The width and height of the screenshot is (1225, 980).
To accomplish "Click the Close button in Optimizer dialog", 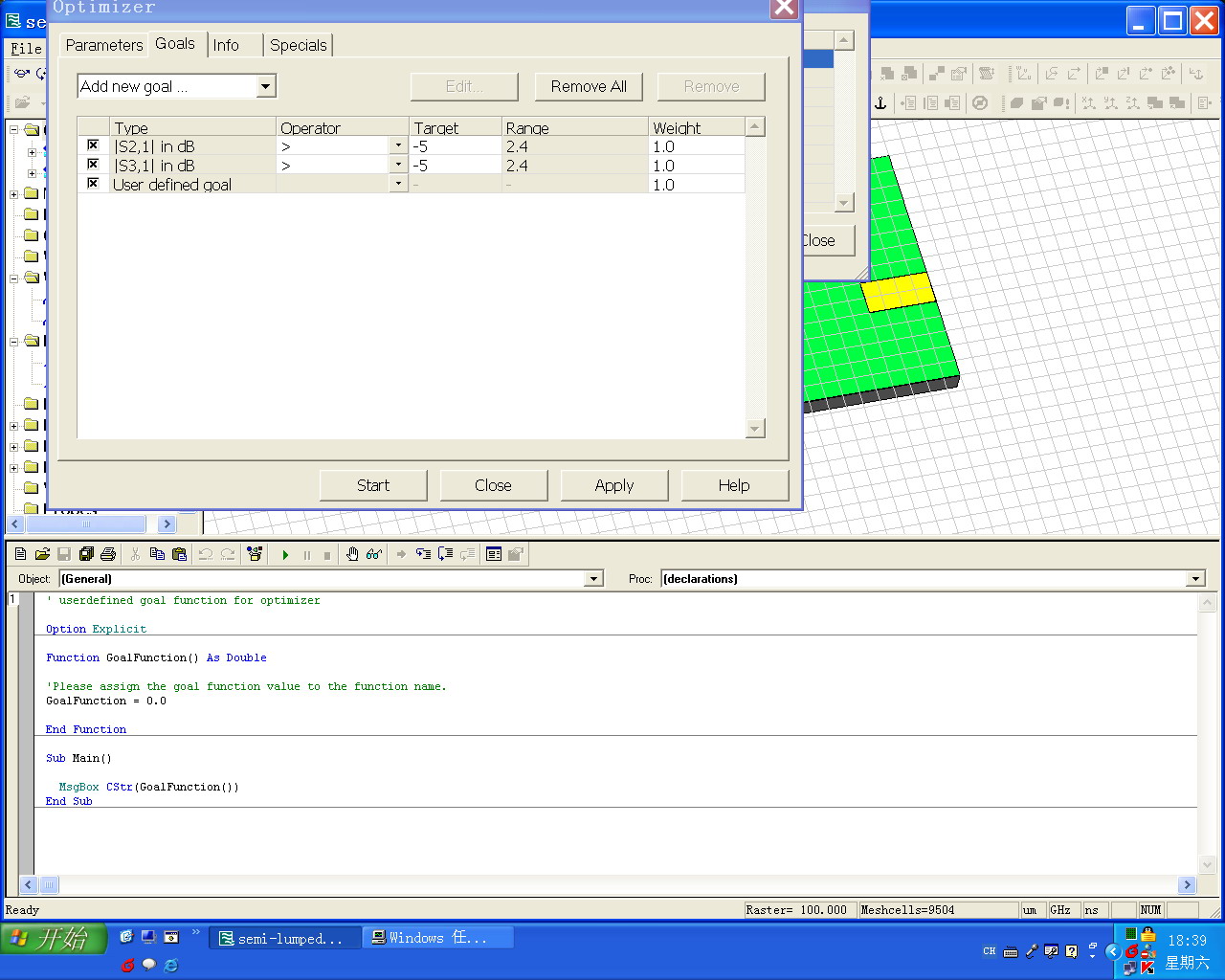I will click(x=493, y=485).
